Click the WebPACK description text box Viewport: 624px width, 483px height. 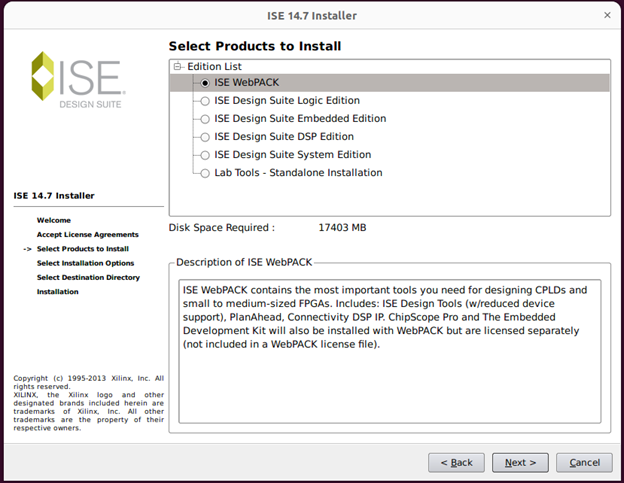[390, 352]
